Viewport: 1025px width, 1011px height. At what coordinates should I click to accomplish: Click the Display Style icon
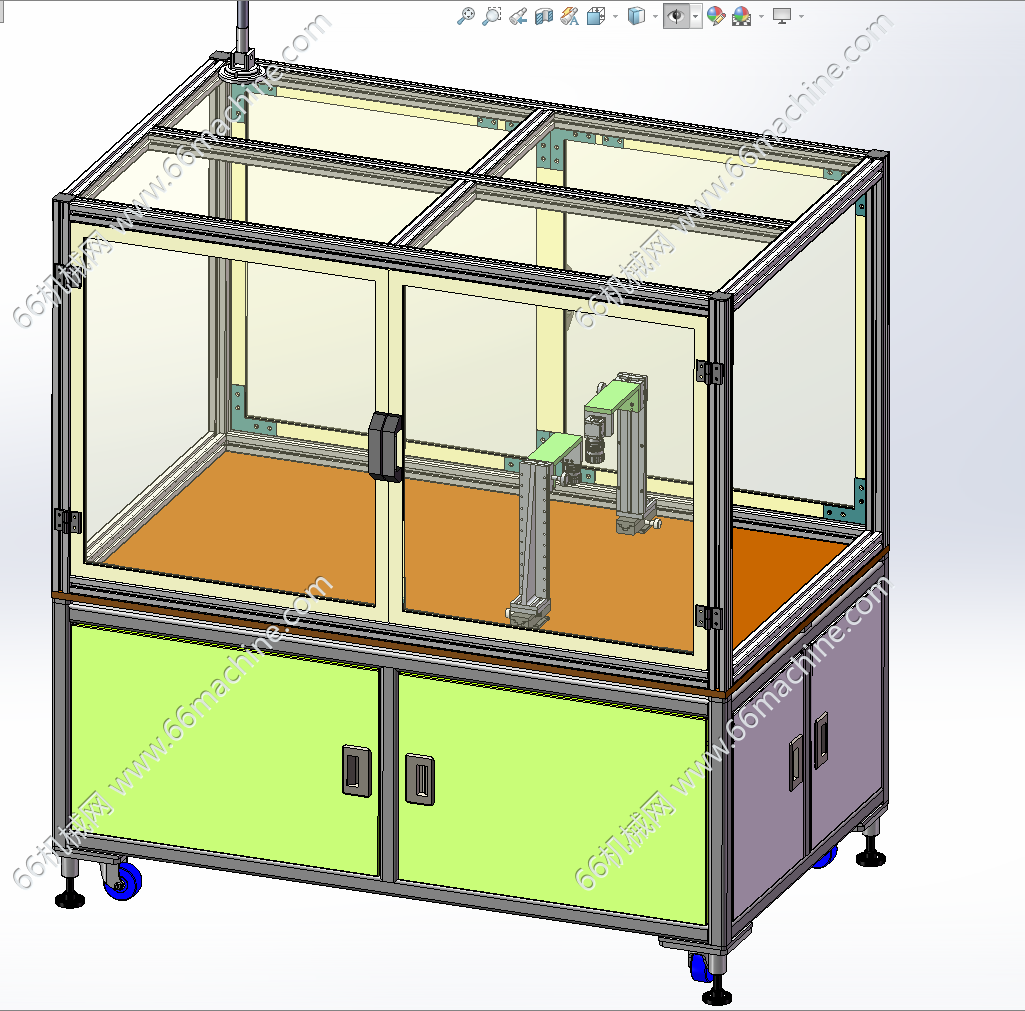coord(635,16)
